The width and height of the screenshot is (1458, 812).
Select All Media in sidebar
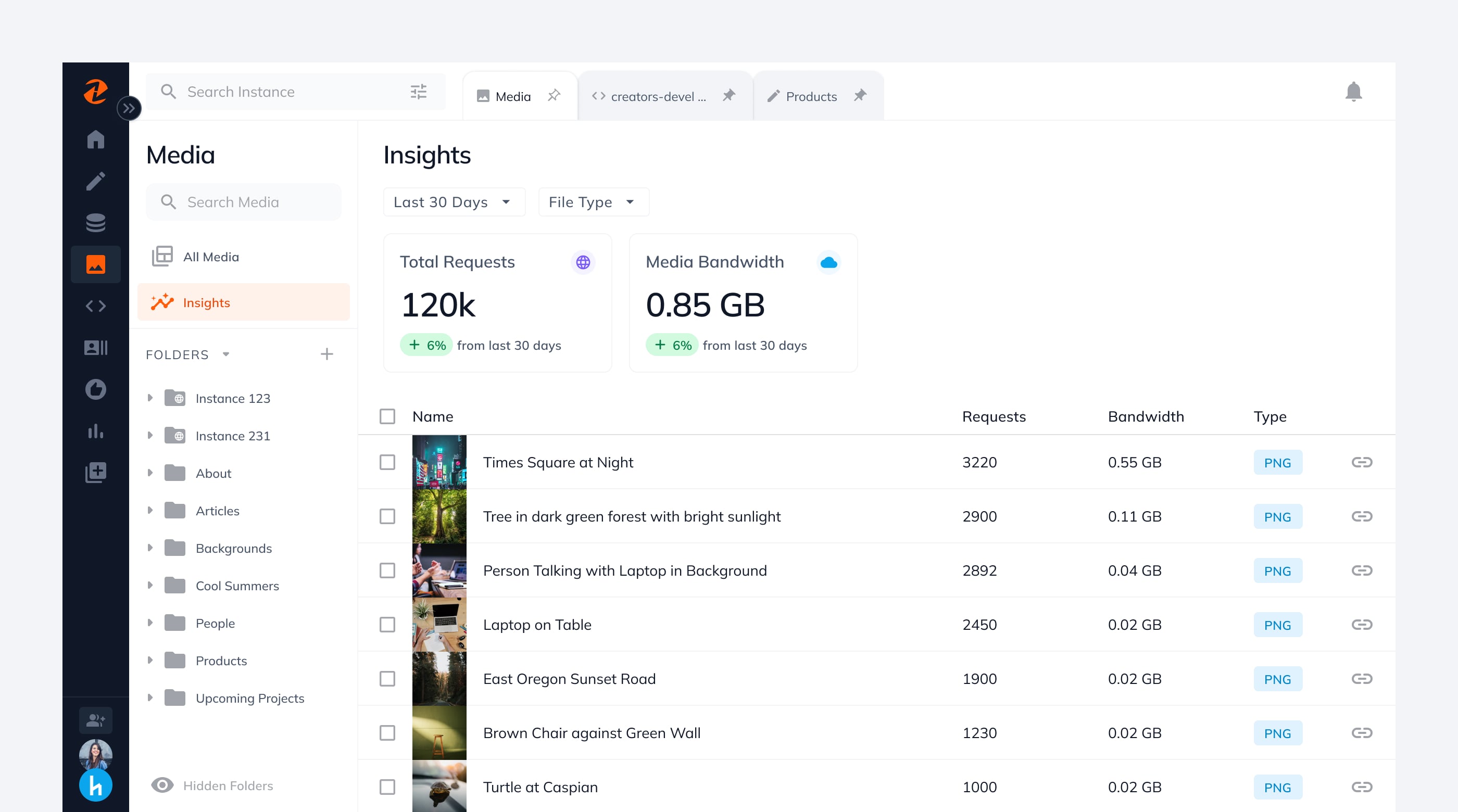point(243,257)
